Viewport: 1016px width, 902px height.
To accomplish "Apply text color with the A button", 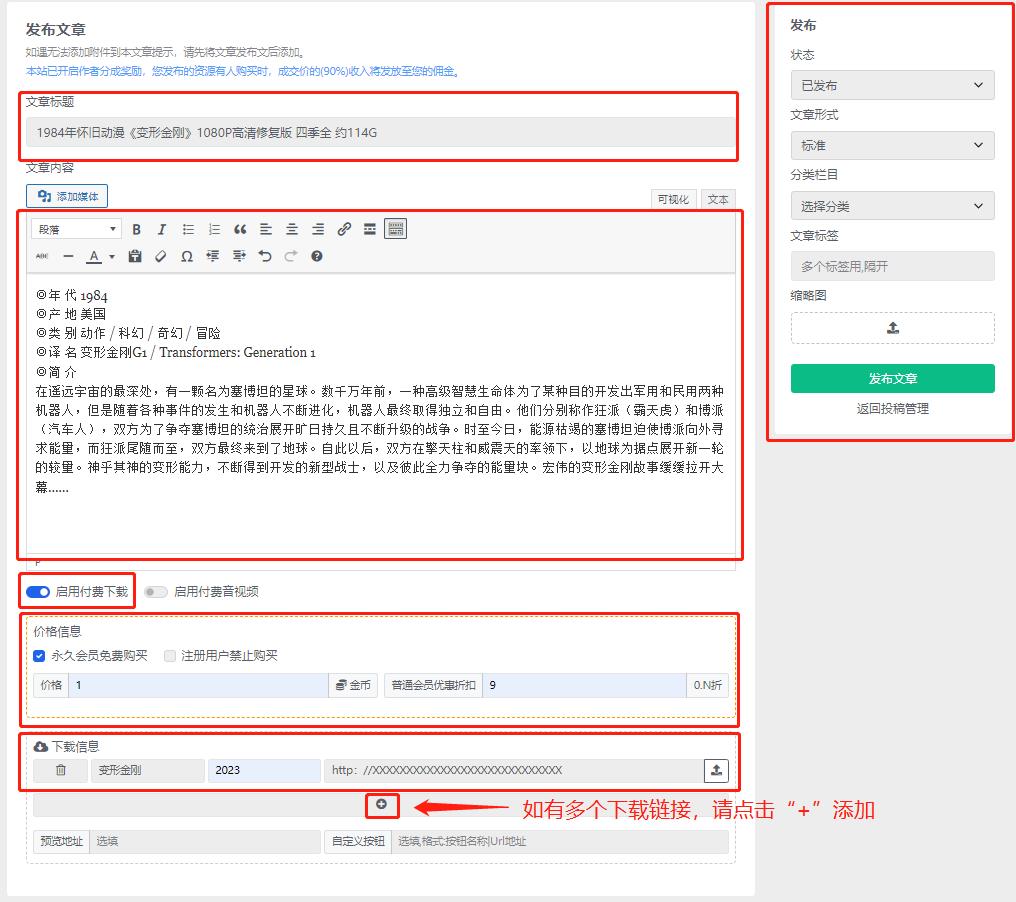I will pyautogui.click(x=94, y=257).
